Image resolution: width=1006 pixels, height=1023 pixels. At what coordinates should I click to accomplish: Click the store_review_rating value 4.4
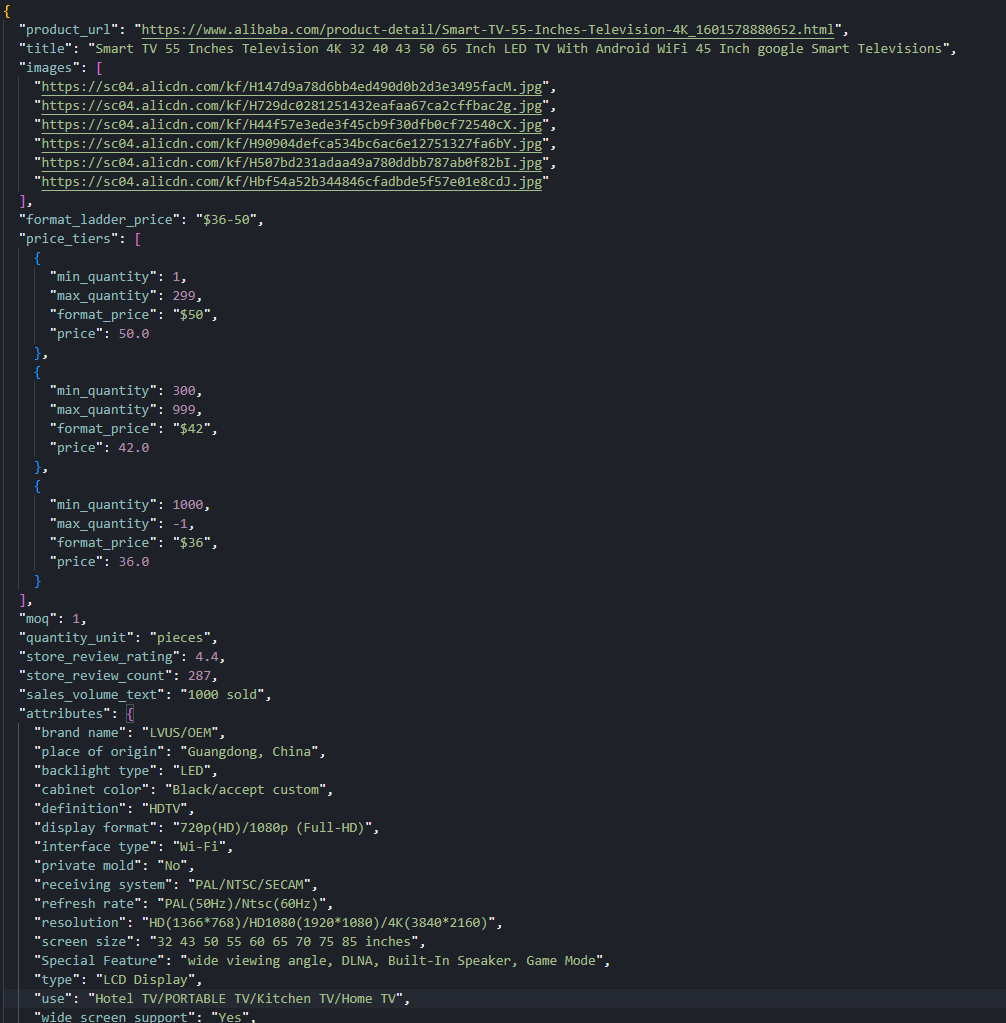[207, 656]
